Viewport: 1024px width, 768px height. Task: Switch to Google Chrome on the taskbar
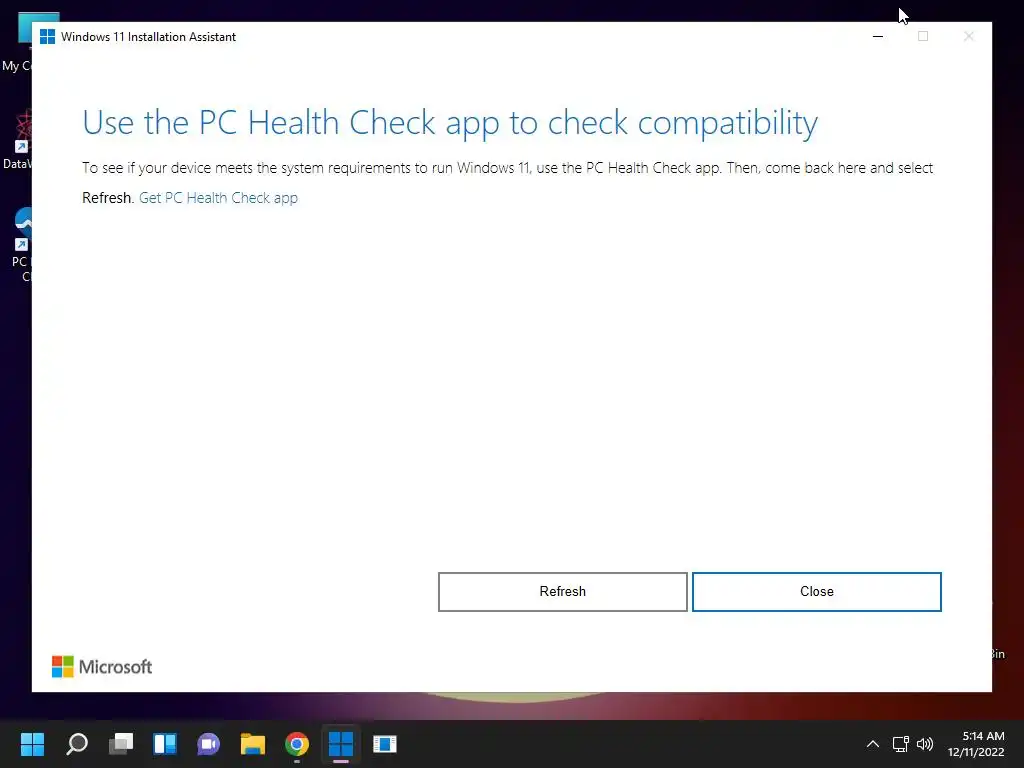pos(296,744)
